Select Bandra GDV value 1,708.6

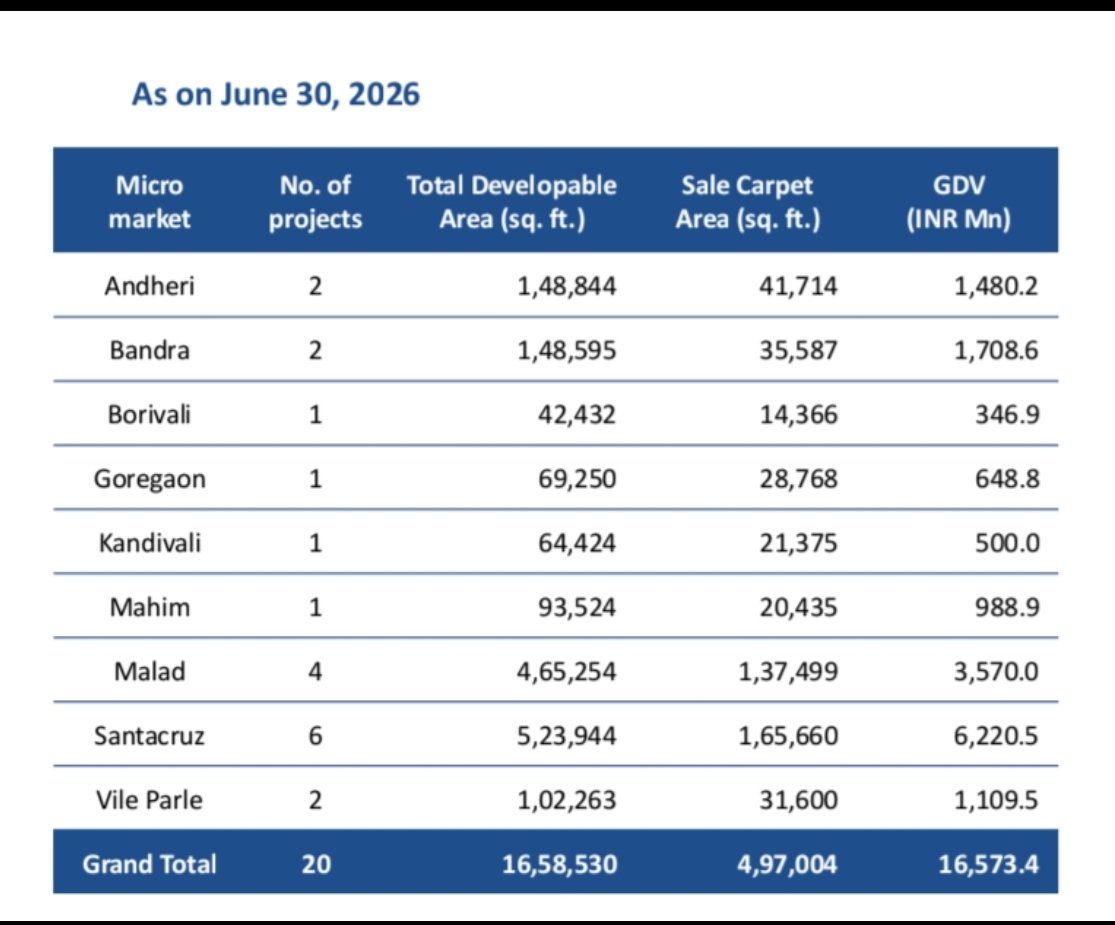tap(996, 351)
